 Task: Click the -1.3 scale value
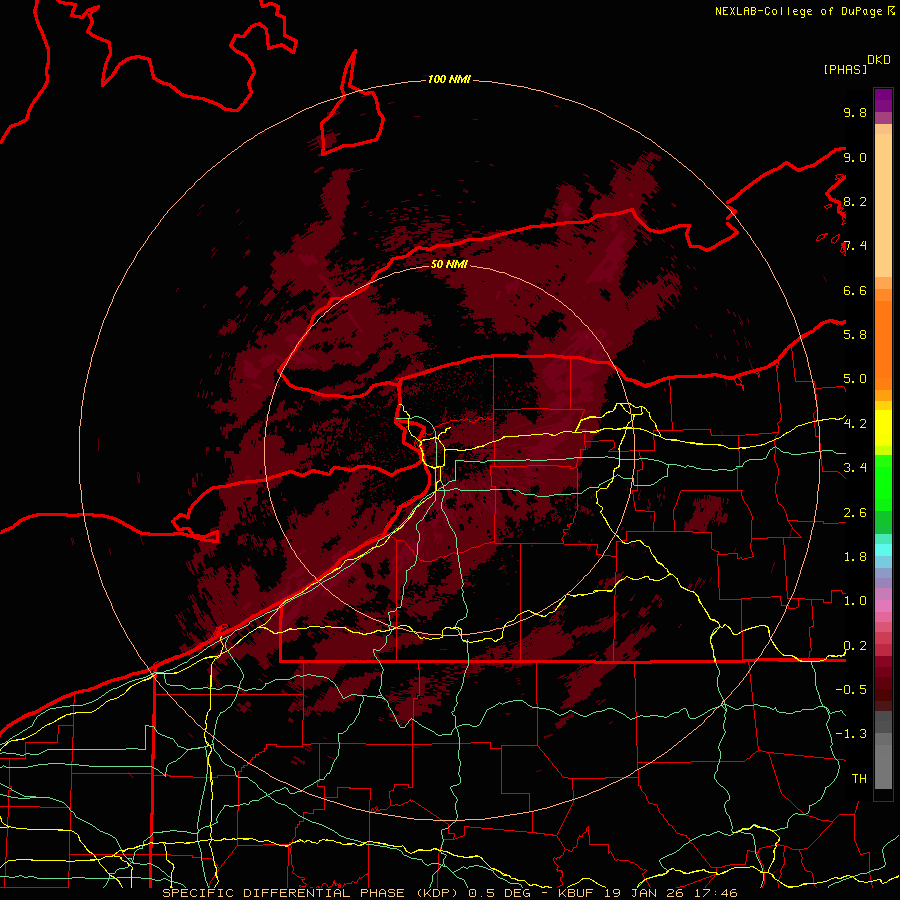[x=851, y=734]
